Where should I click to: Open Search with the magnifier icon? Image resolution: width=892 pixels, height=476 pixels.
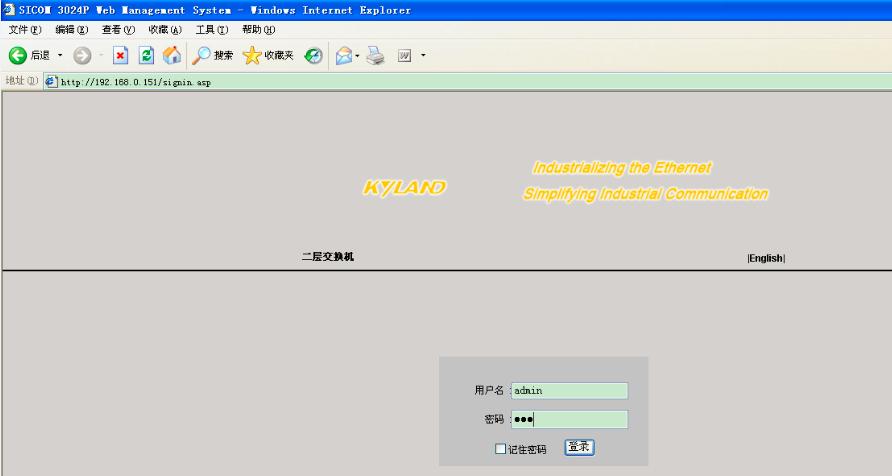tap(201, 55)
